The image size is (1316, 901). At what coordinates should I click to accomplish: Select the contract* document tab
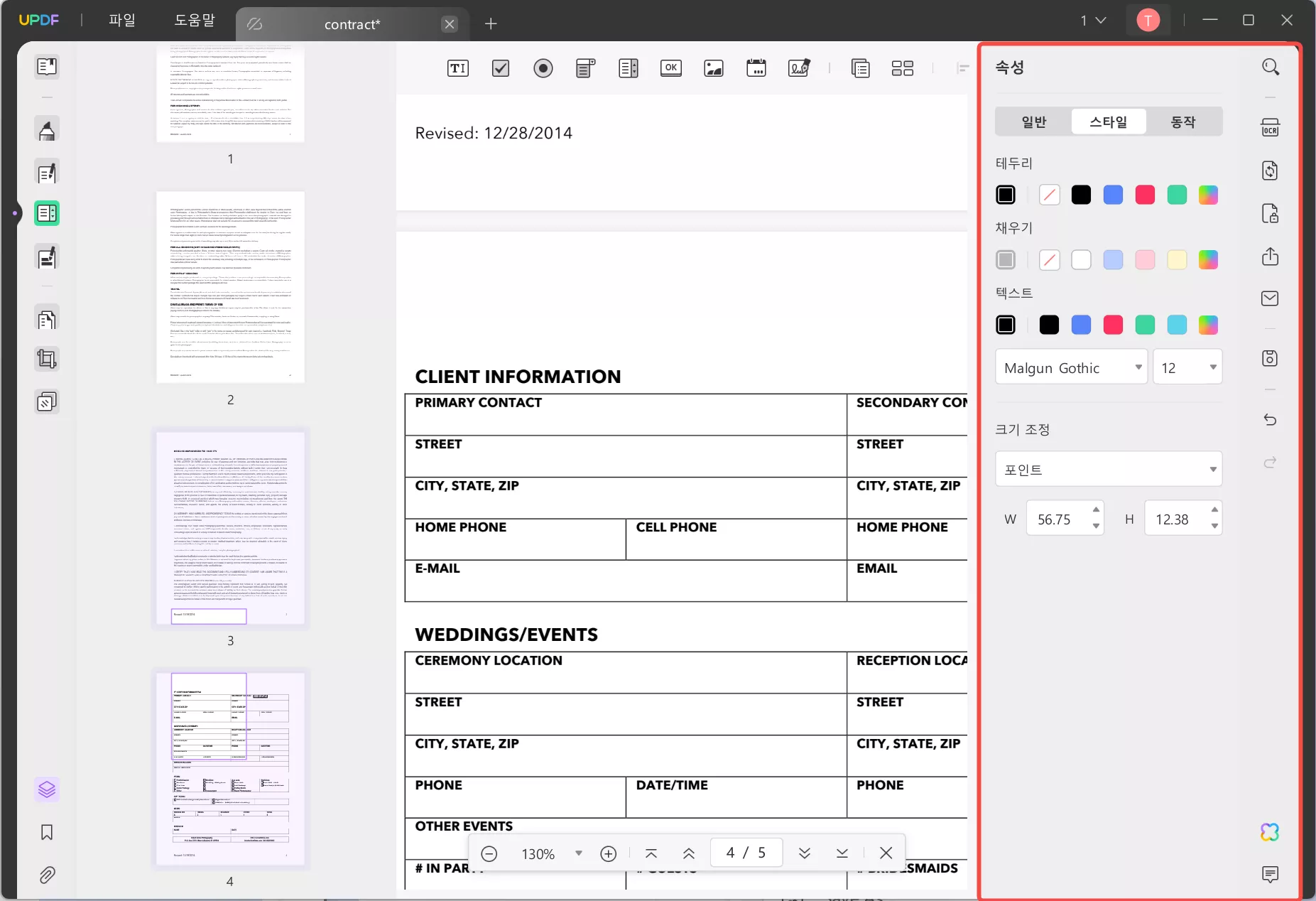click(x=352, y=24)
